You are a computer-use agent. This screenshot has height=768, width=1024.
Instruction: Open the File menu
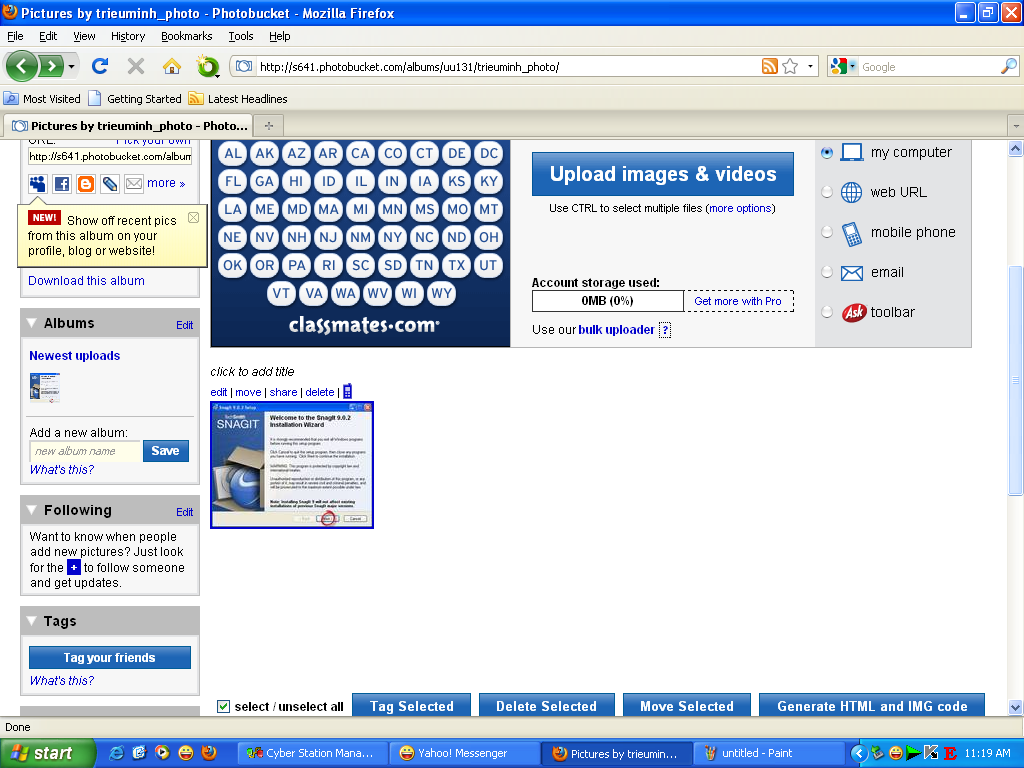15,36
